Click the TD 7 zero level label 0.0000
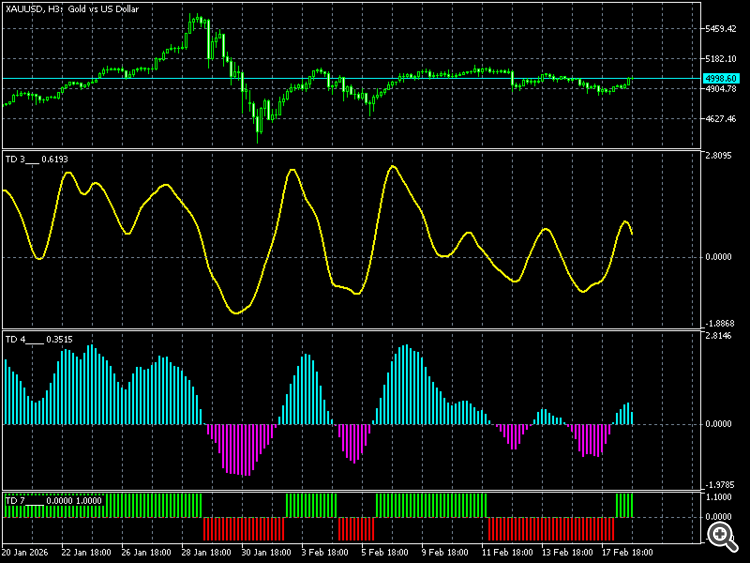 click(718, 517)
